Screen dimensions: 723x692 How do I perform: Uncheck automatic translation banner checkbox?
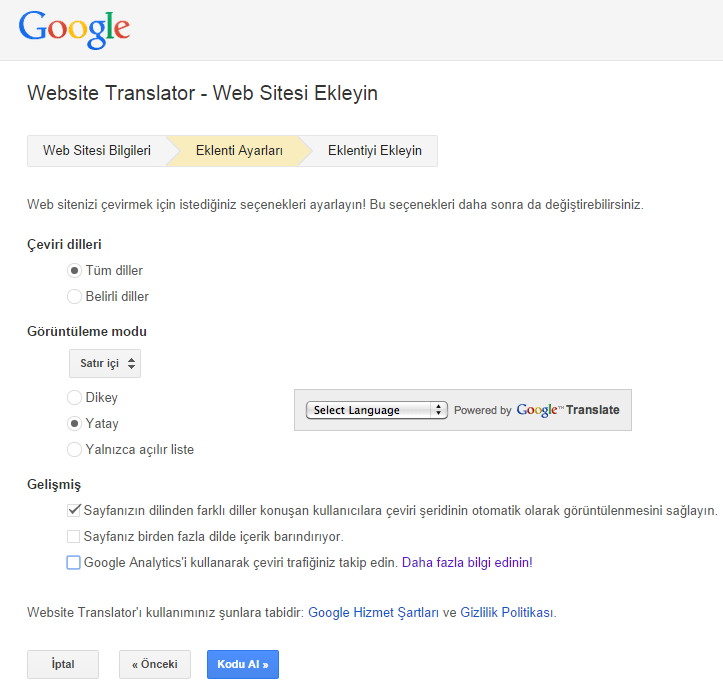point(74,510)
